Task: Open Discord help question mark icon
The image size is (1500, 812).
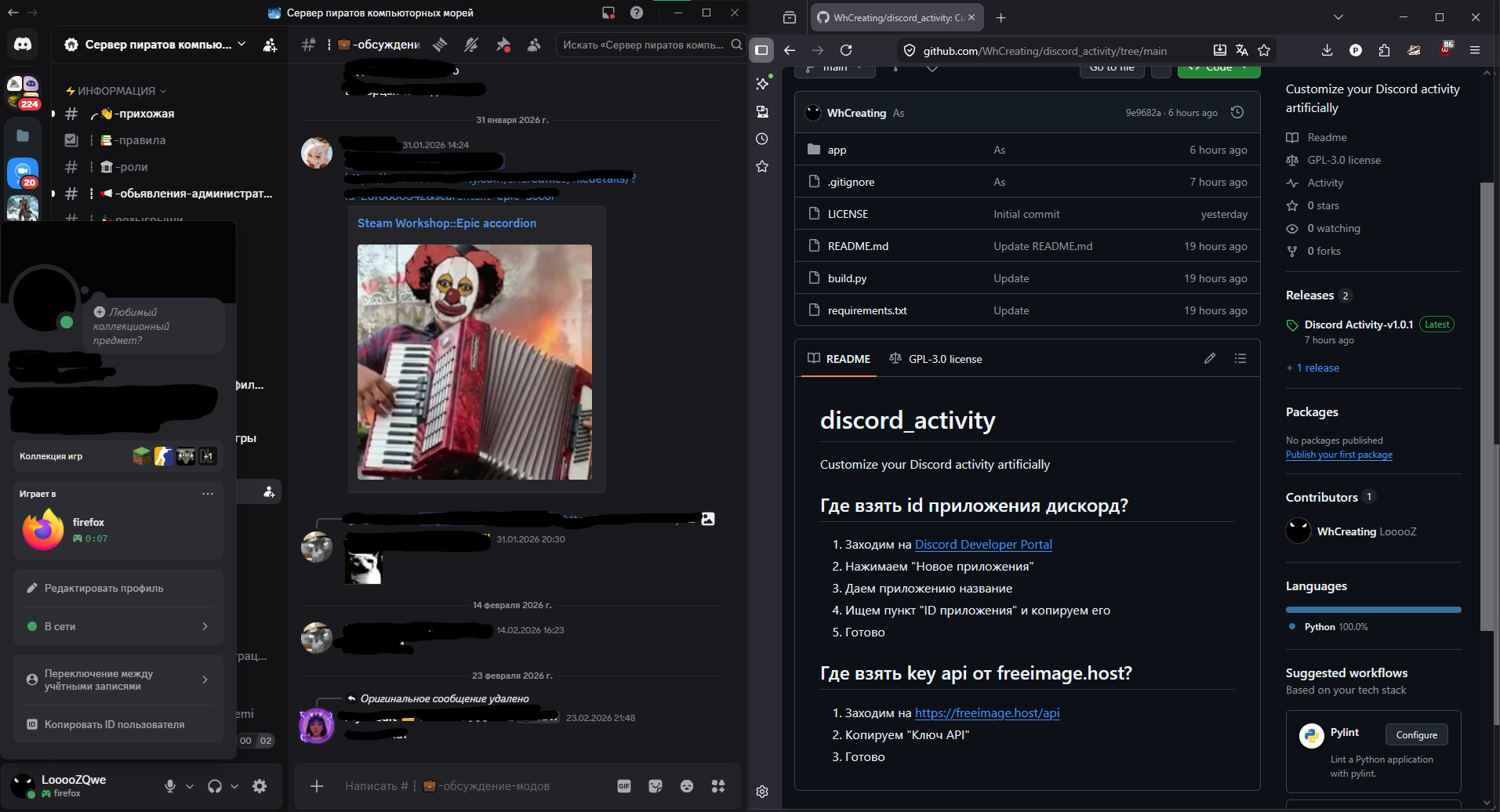Action: [x=637, y=13]
